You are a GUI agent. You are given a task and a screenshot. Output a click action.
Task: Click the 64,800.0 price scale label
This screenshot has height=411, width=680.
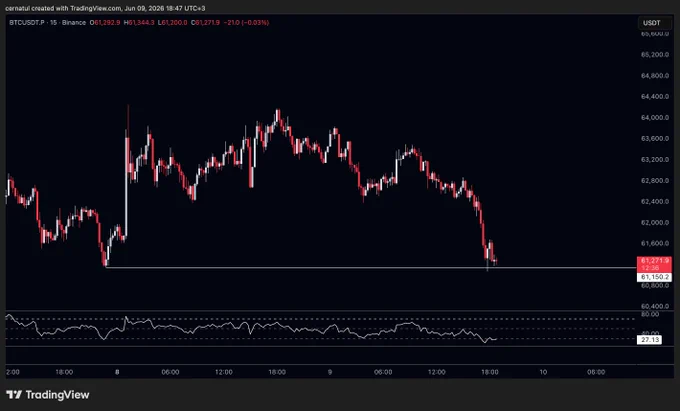click(x=655, y=75)
